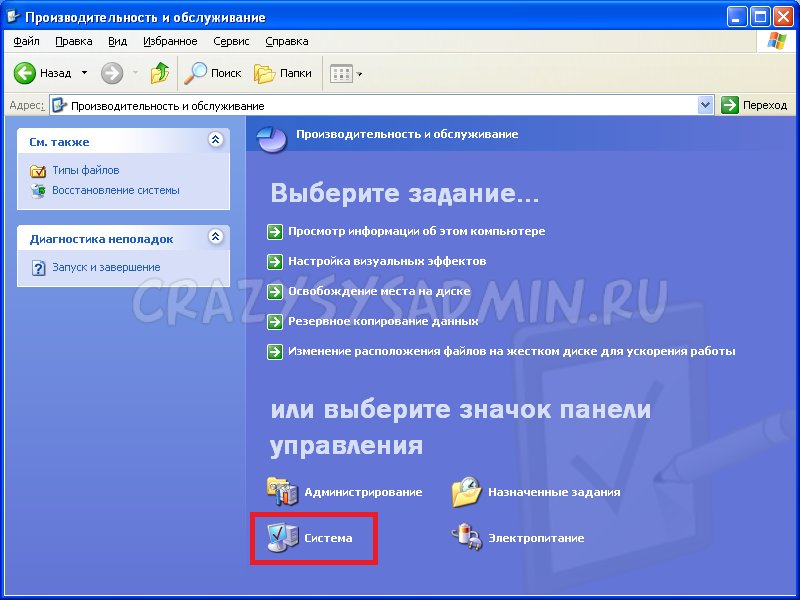Click inside the address bar field
This screenshot has width=800, height=600.
(x=380, y=105)
